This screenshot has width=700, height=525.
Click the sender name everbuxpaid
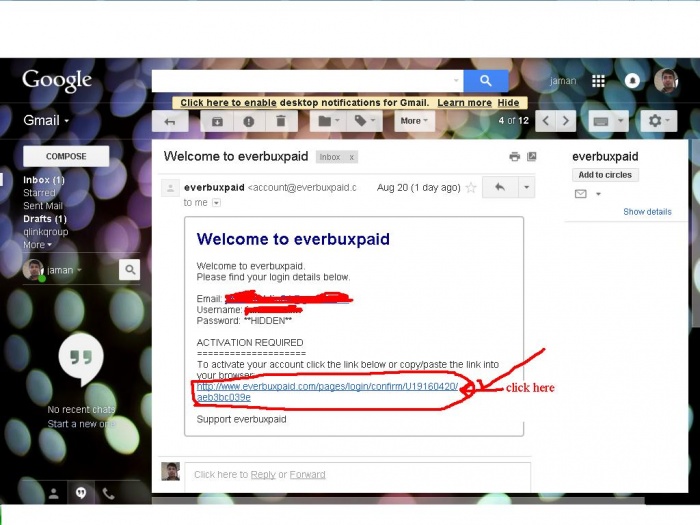(214, 188)
